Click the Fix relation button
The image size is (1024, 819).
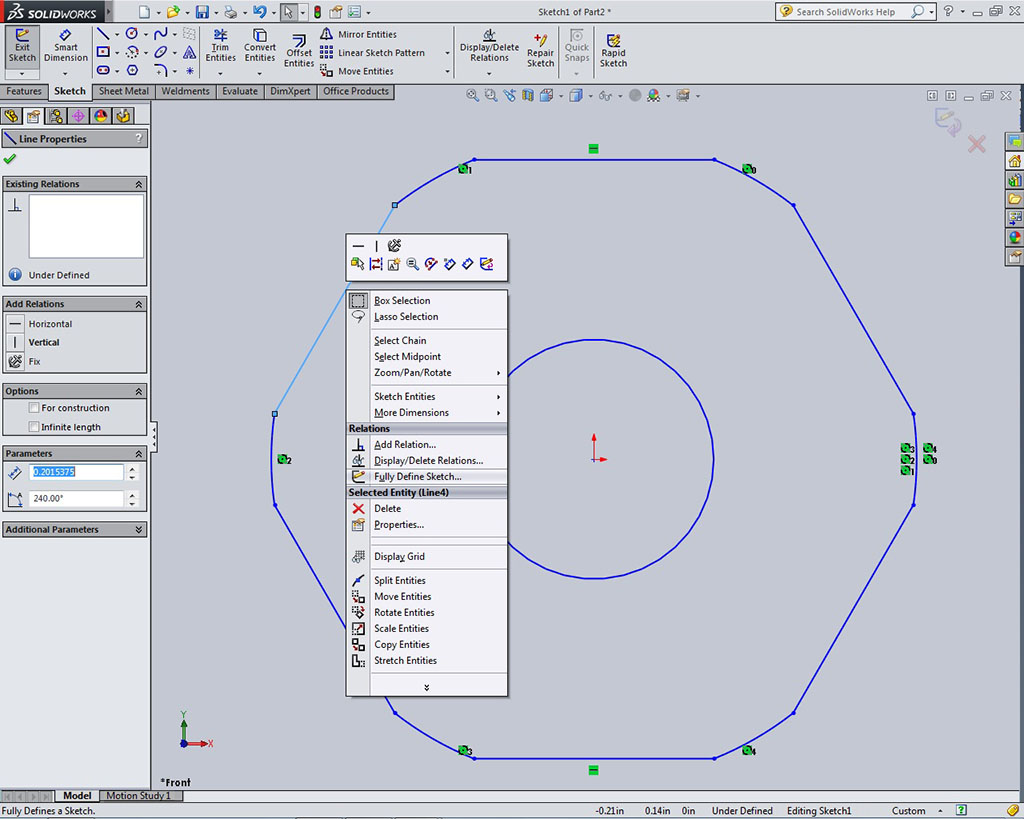[35, 361]
